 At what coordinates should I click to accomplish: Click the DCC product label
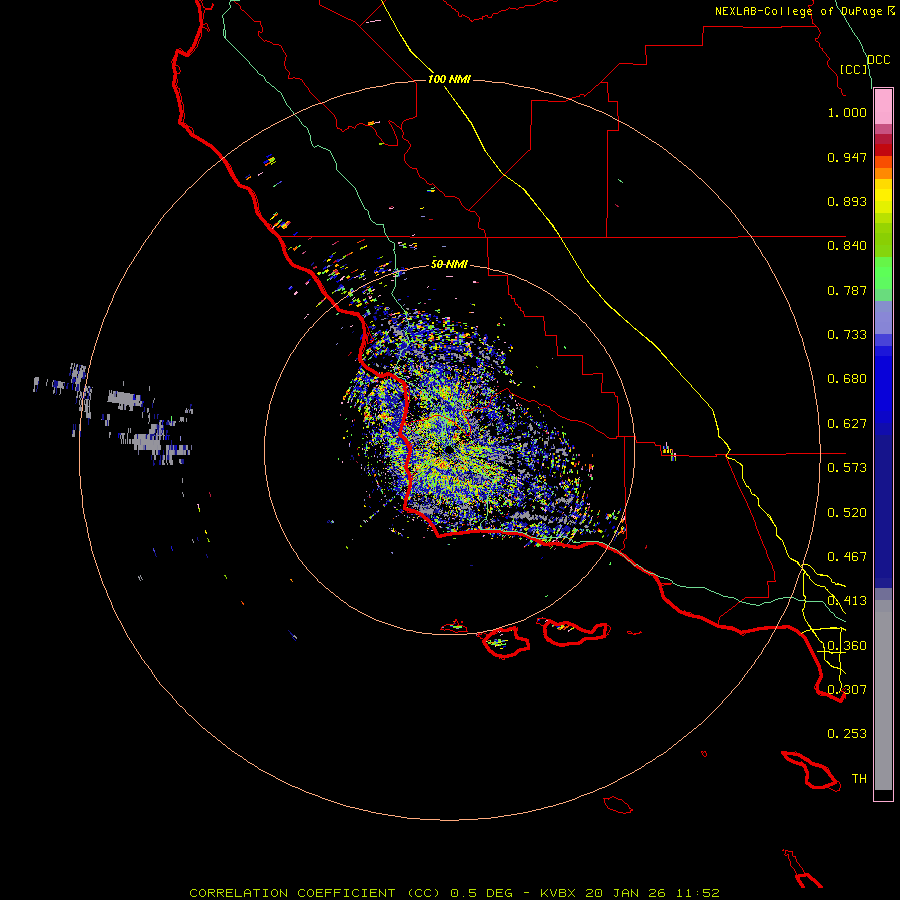click(x=878, y=60)
